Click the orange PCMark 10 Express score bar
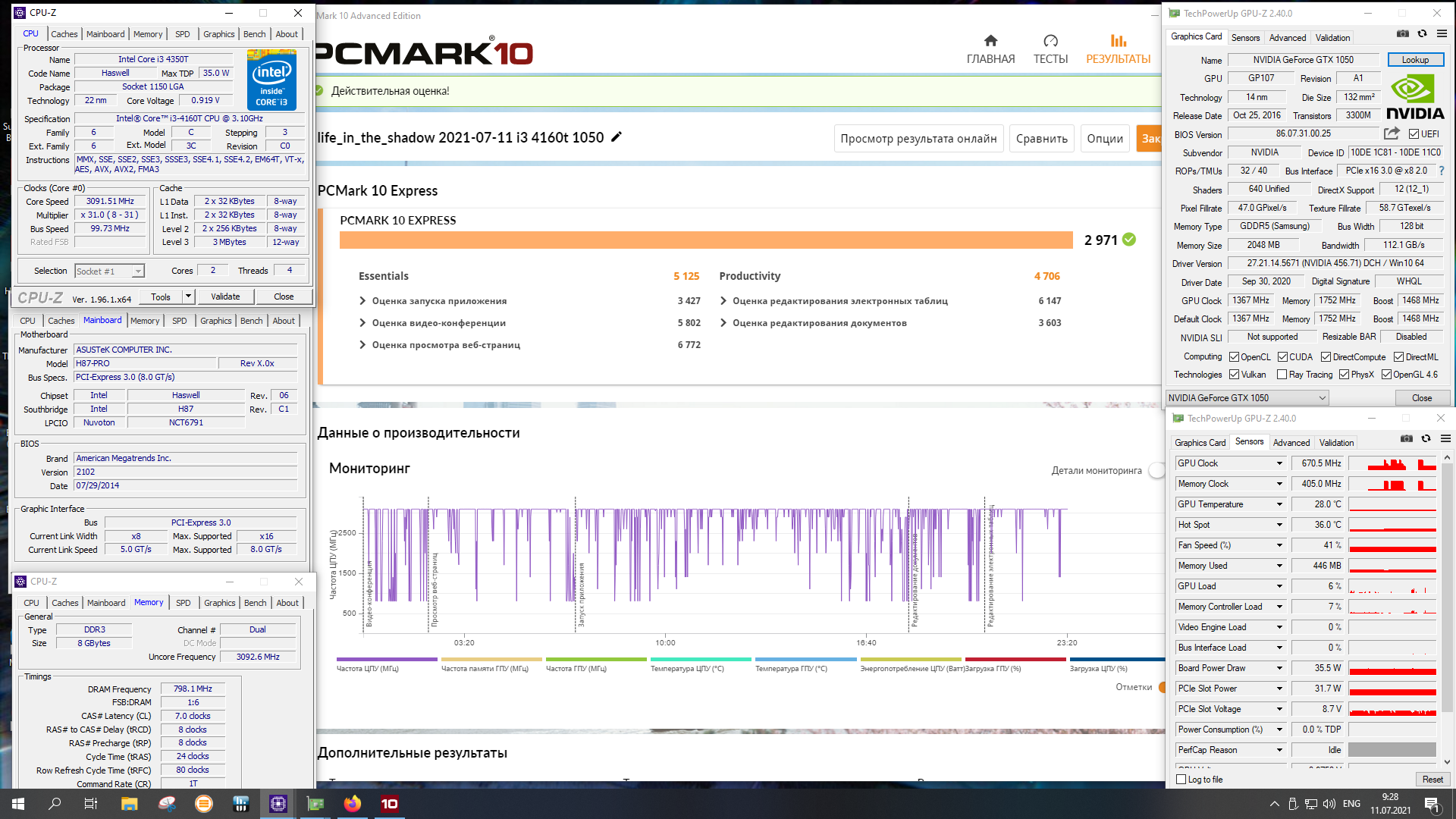The height and width of the screenshot is (819, 1456). [706, 240]
